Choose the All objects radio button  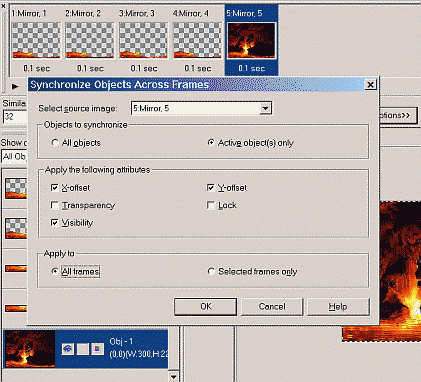55,143
